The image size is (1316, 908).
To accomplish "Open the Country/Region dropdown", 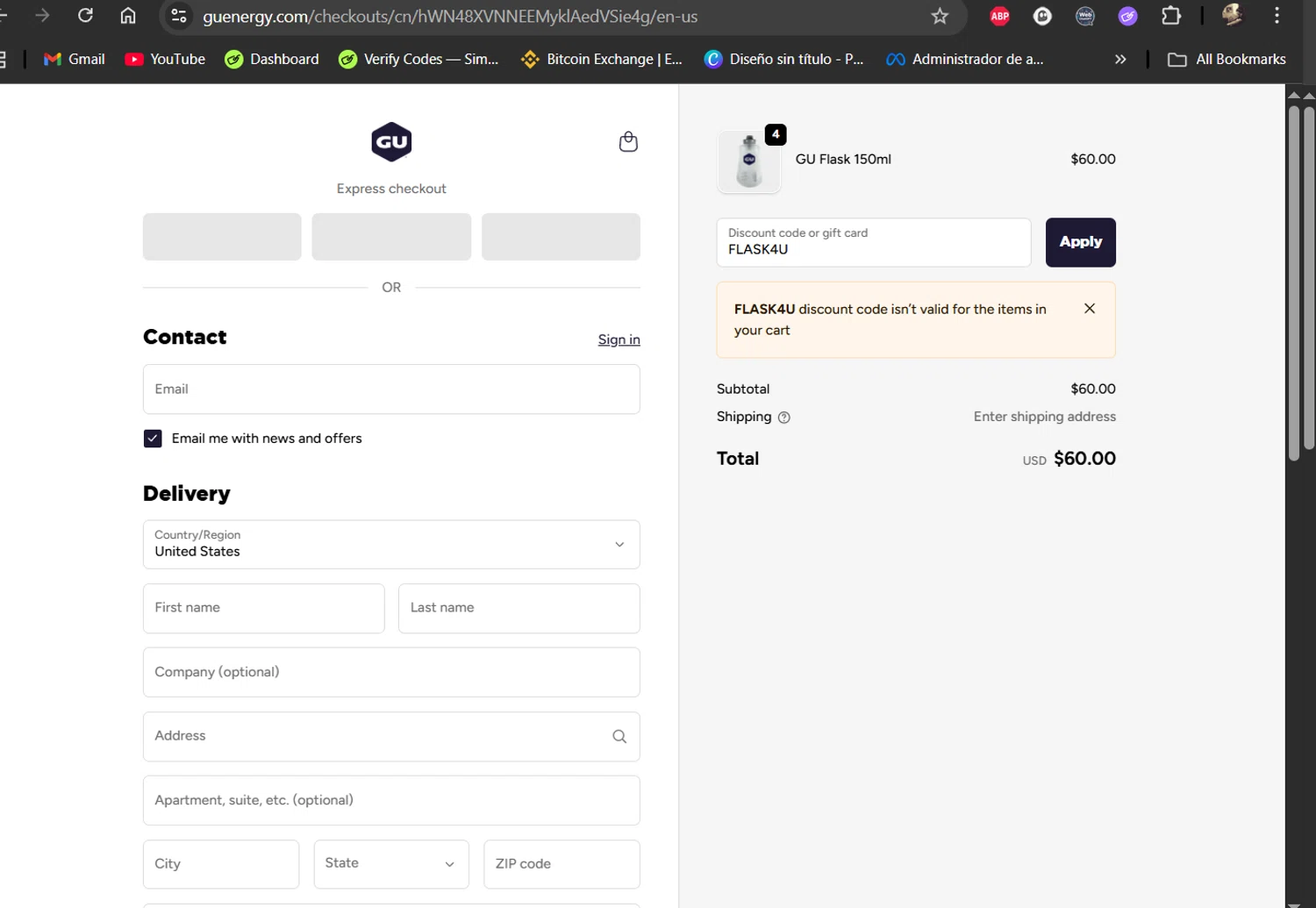I will click(x=391, y=544).
